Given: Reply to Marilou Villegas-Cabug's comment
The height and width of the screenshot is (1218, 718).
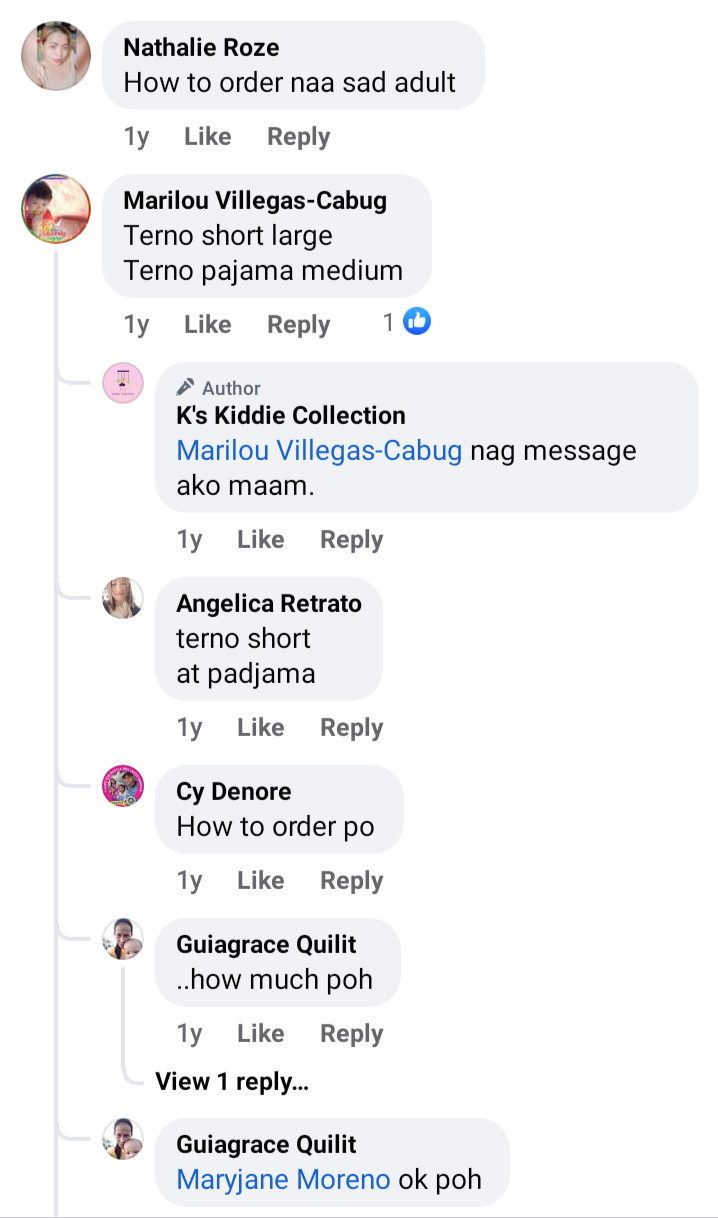Looking at the screenshot, I should click(x=298, y=325).
